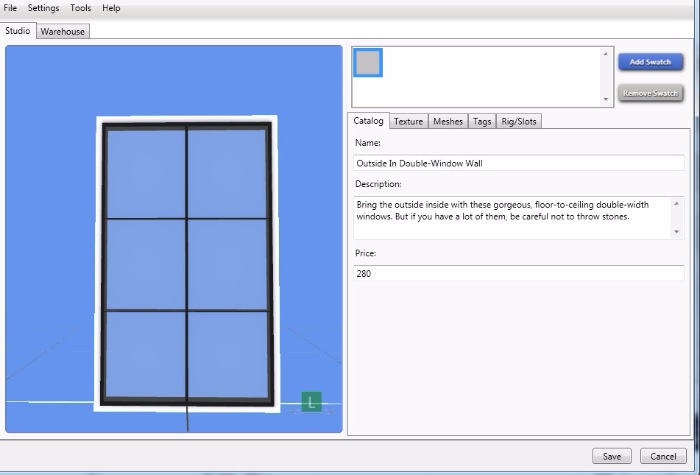The height and width of the screenshot is (475, 700).
Task: Focus the Price input field
Action: click(518, 273)
